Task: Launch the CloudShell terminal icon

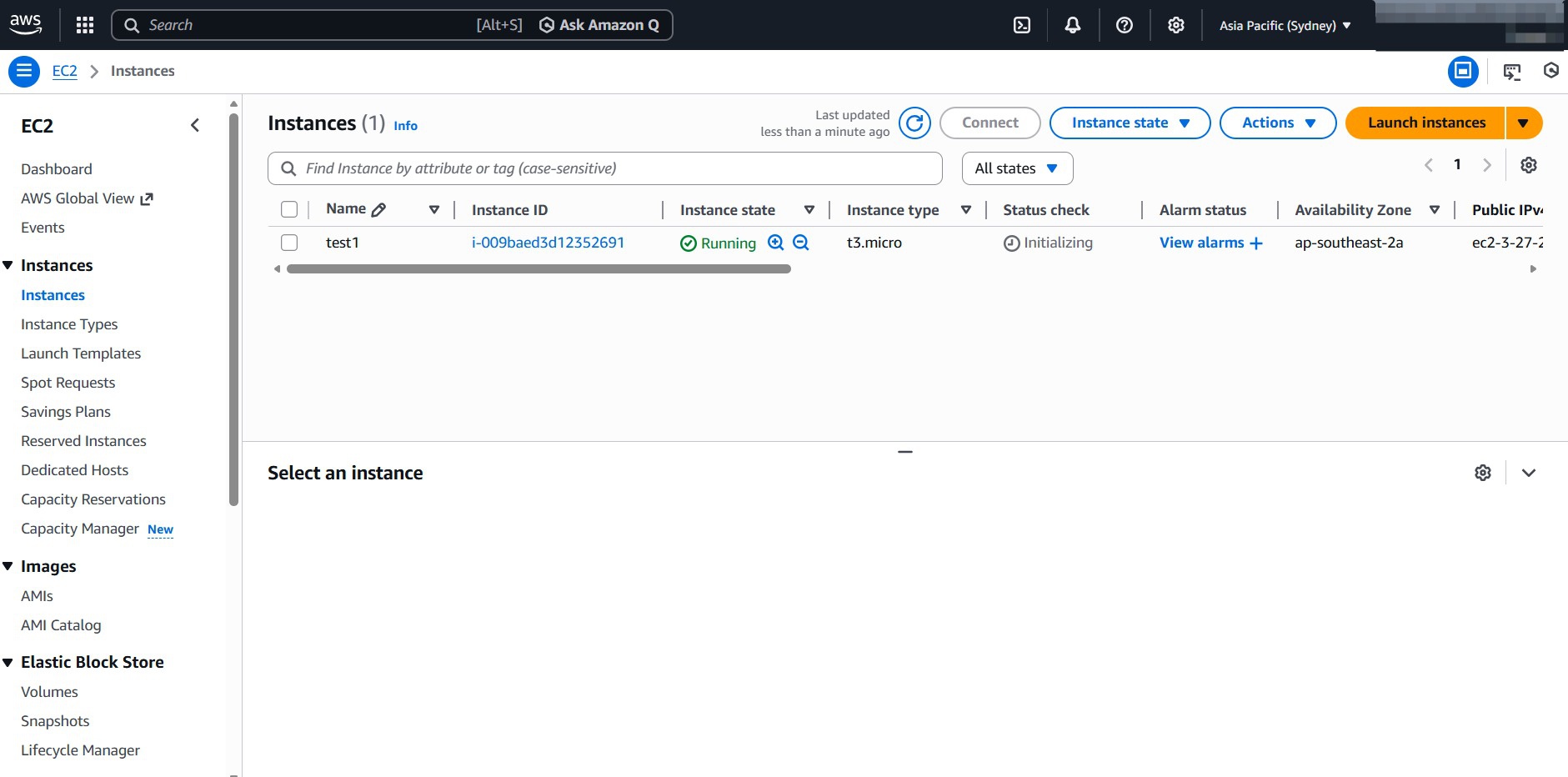Action: coord(1021,25)
